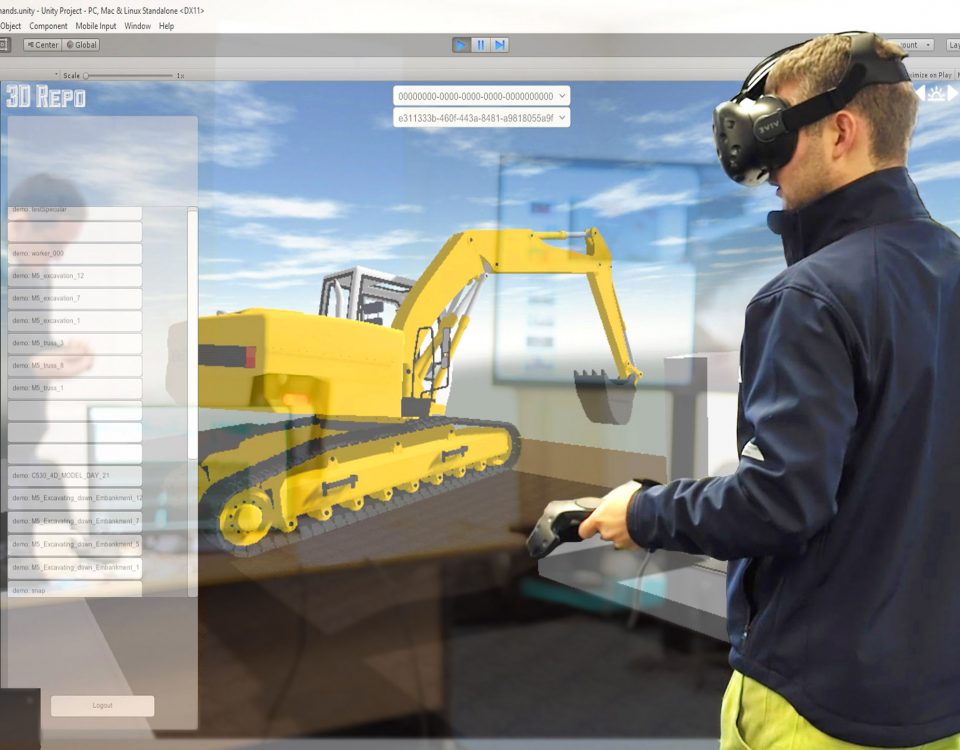
Task: Click the 3D Repo logo
Action: [46, 97]
